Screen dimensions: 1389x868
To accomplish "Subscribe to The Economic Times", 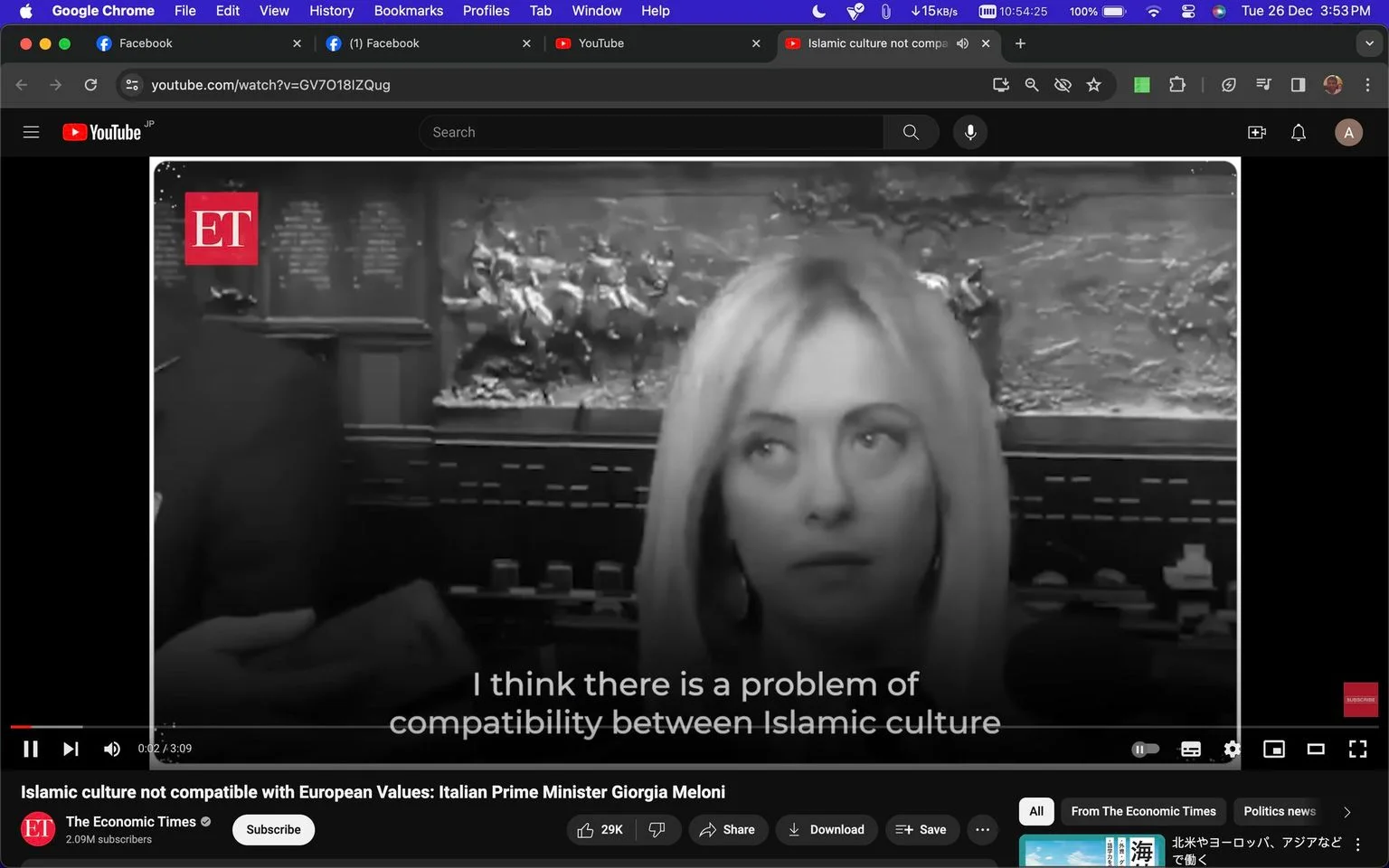I will click(273, 829).
